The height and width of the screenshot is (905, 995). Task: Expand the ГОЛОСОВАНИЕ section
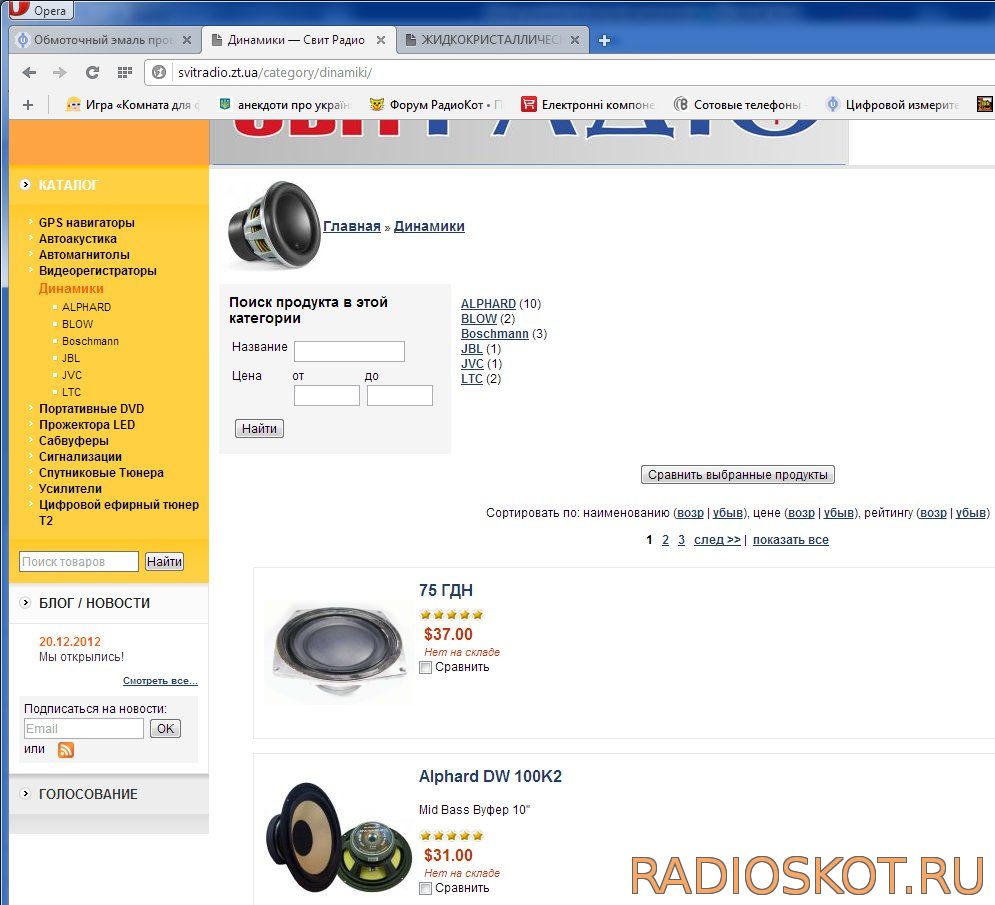tap(88, 794)
